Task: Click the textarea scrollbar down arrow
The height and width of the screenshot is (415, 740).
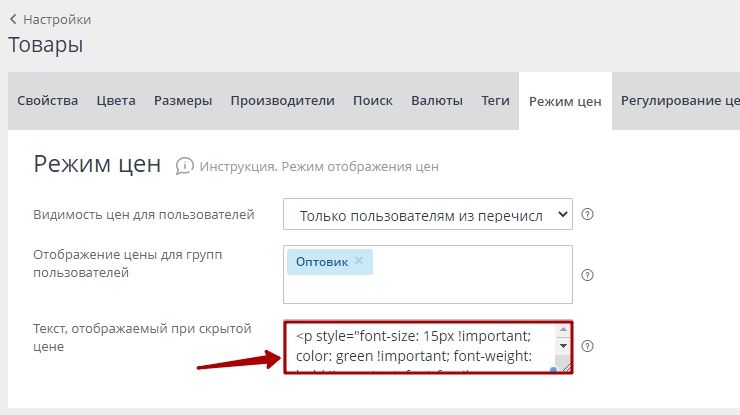Action: click(562, 346)
